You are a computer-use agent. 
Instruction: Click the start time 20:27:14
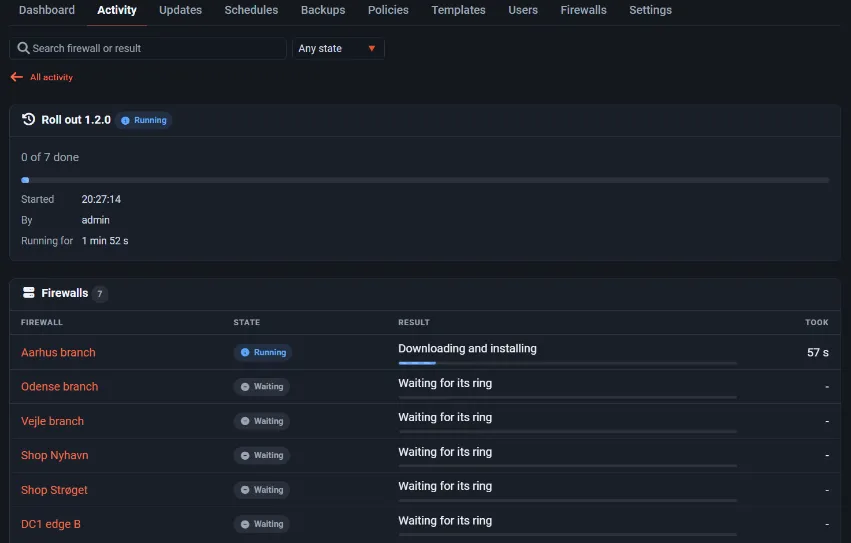click(x=101, y=199)
